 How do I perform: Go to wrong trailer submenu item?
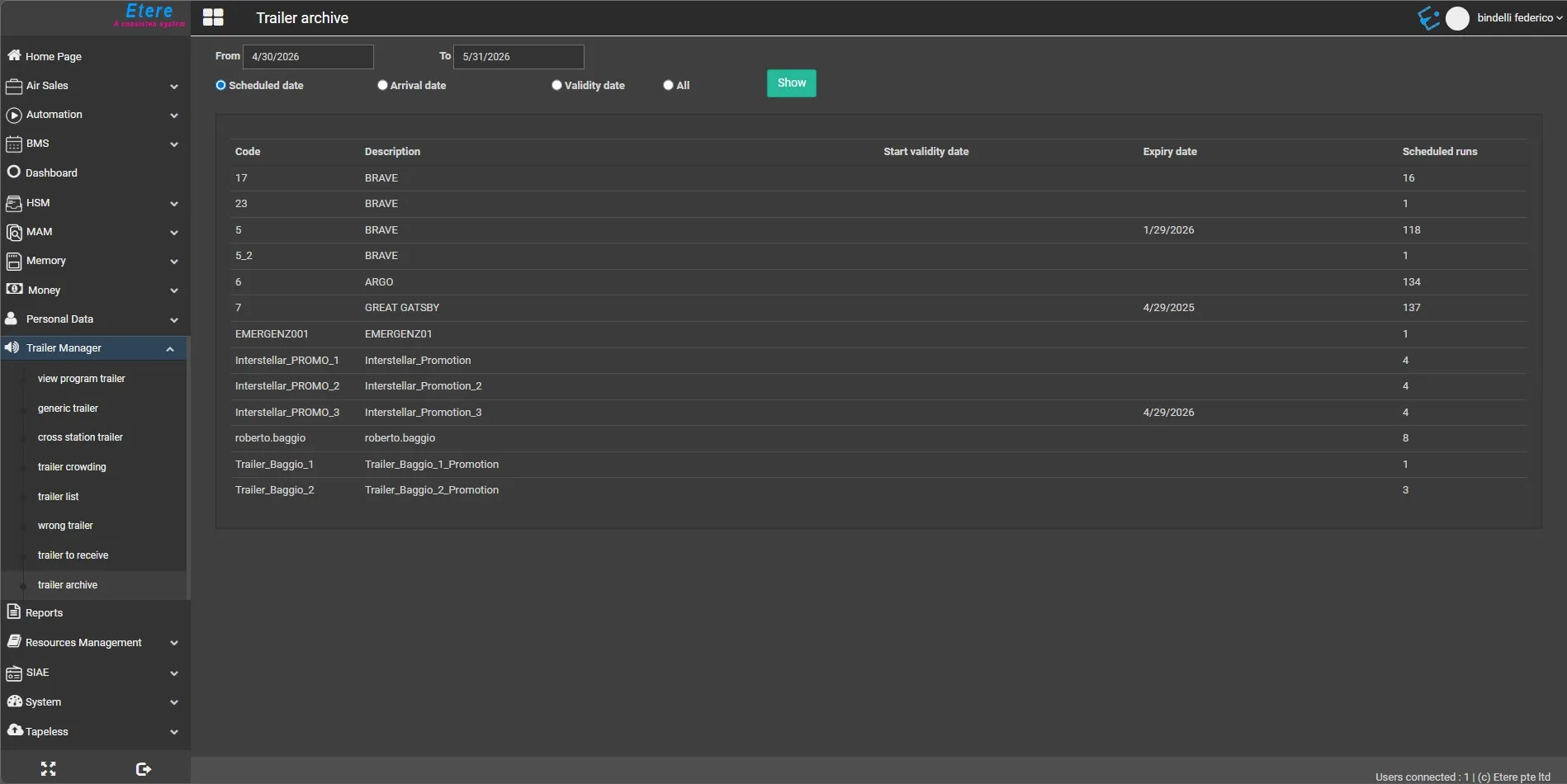(x=65, y=526)
